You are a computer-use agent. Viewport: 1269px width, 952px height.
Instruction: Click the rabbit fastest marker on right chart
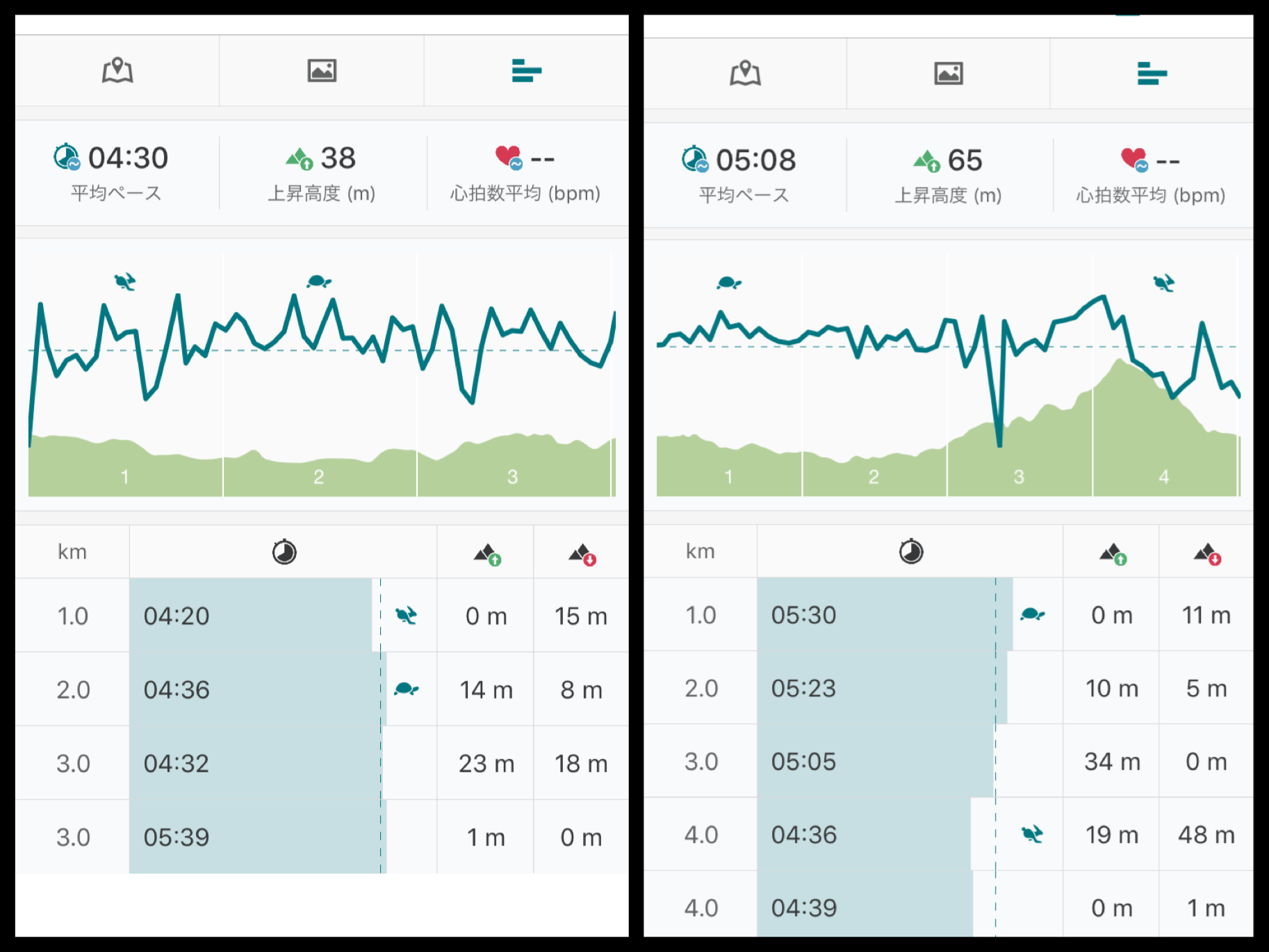point(1164,283)
